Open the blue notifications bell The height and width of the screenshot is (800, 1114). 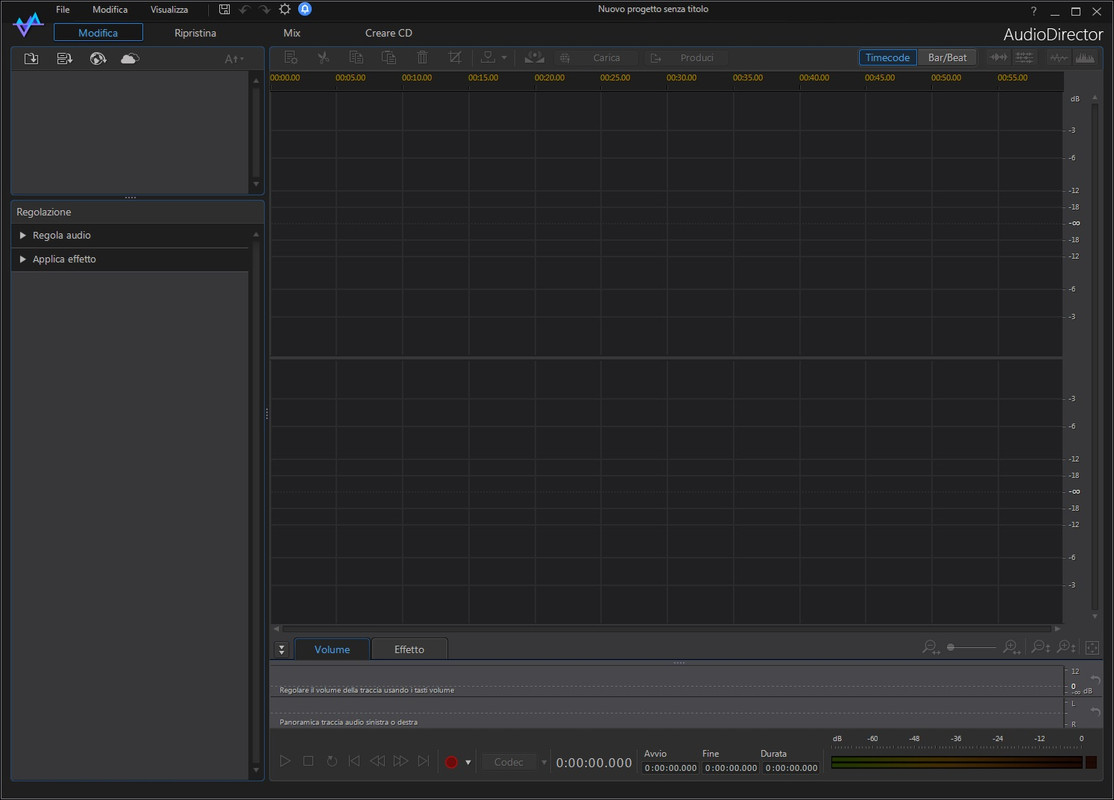305,9
